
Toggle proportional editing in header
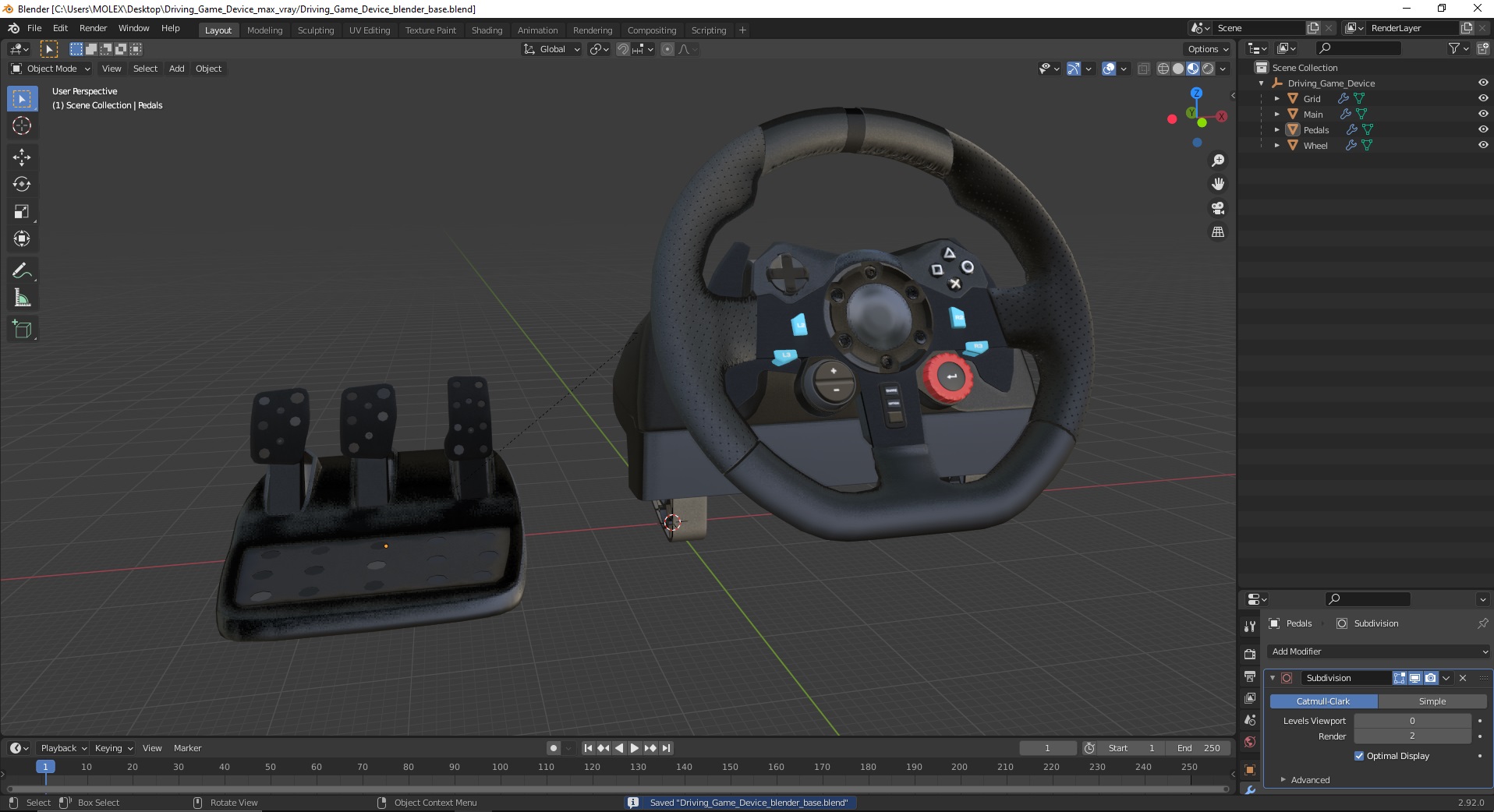(667, 49)
